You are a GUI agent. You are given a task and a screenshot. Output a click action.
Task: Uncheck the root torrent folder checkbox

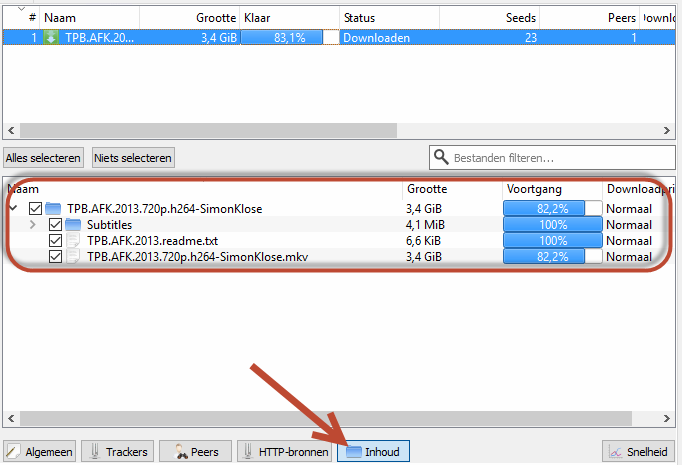coord(36,209)
